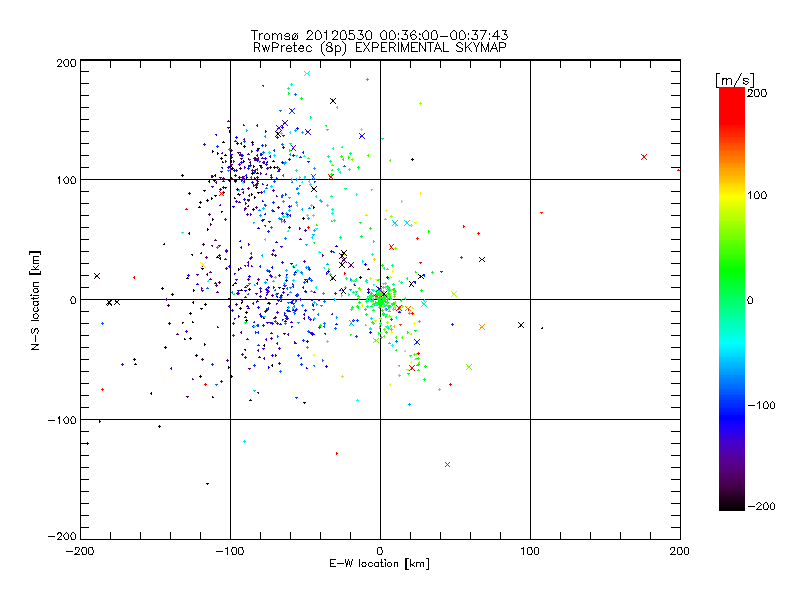Click the isolated red X marker near the plot's right edge
800x600 pixels.
644,157
